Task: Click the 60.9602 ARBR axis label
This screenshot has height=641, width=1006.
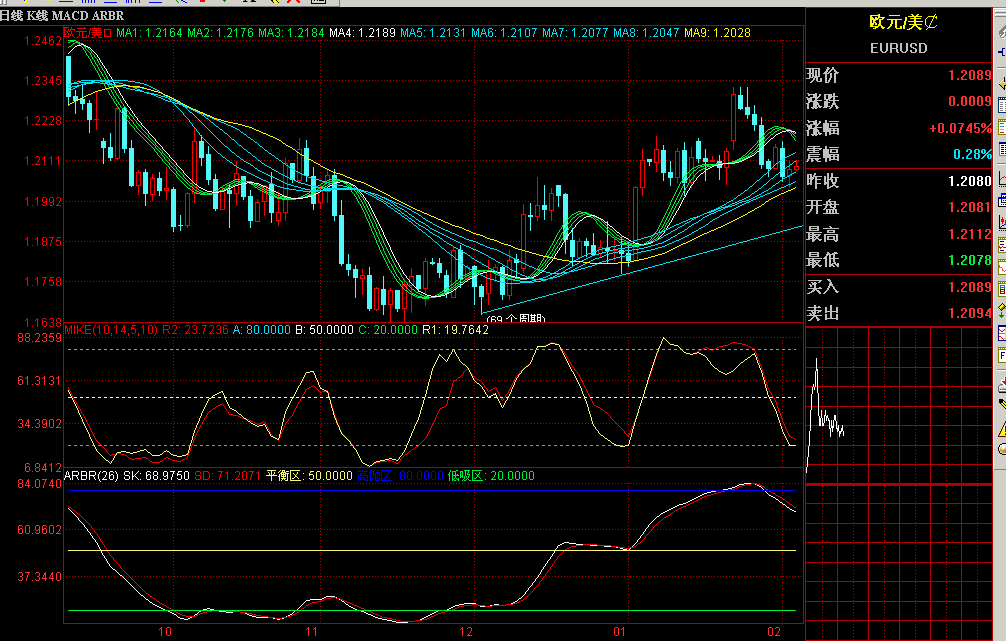Action: 40,530
